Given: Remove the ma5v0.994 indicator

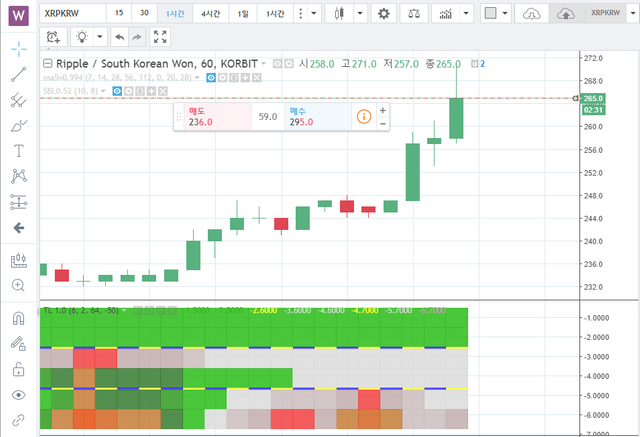Looking at the screenshot, I should (256, 78).
